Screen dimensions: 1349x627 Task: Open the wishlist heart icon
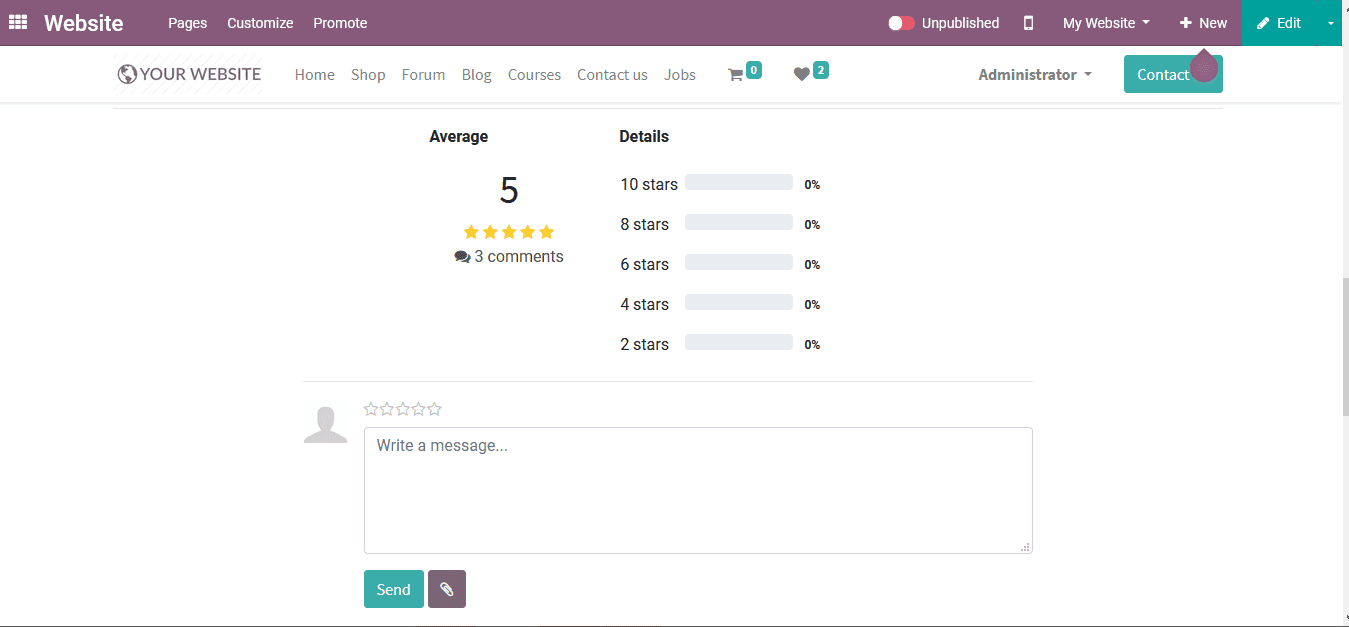click(801, 74)
